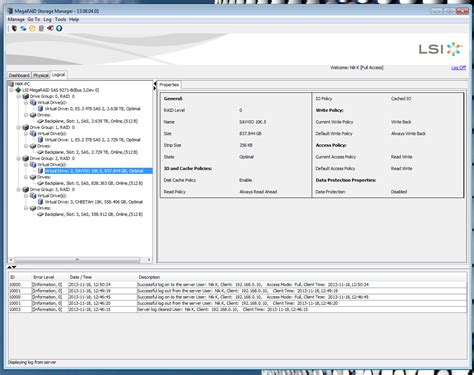Open the Manage menu
Screen dimensions: 474x375
pos(16,19)
